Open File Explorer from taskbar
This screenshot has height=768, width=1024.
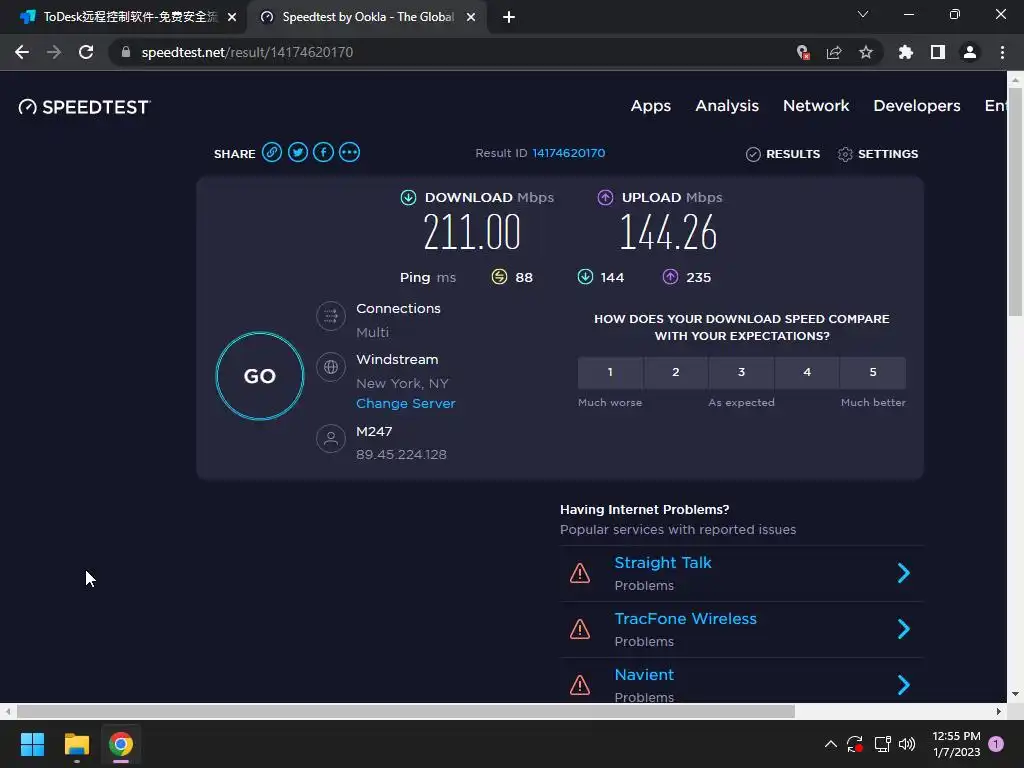pos(76,744)
